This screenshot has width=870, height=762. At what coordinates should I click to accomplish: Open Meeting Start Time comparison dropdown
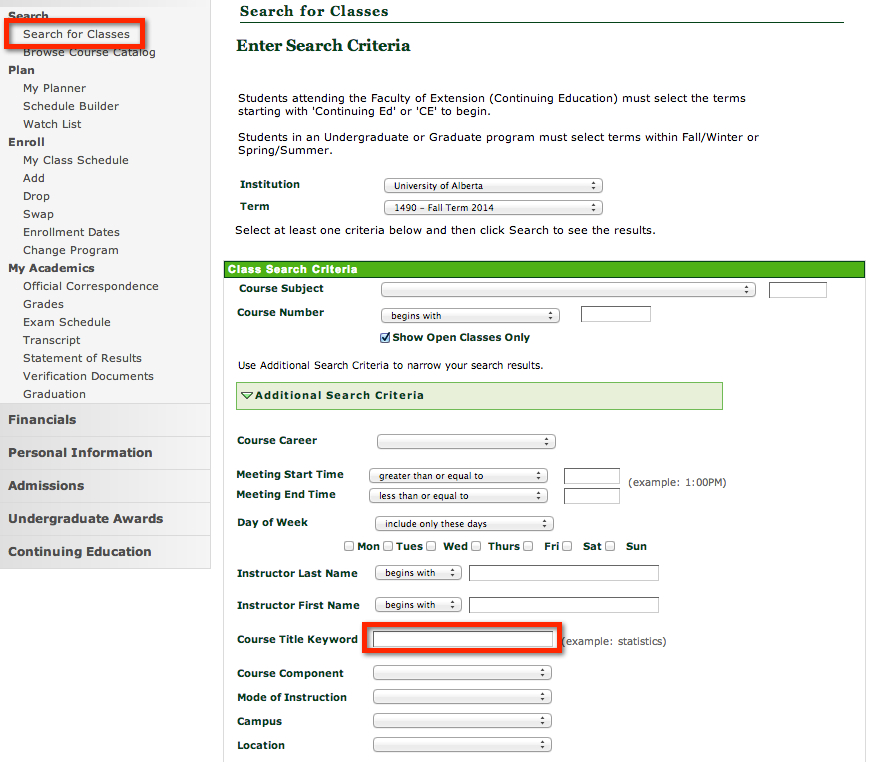pyautogui.click(x=458, y=476)
